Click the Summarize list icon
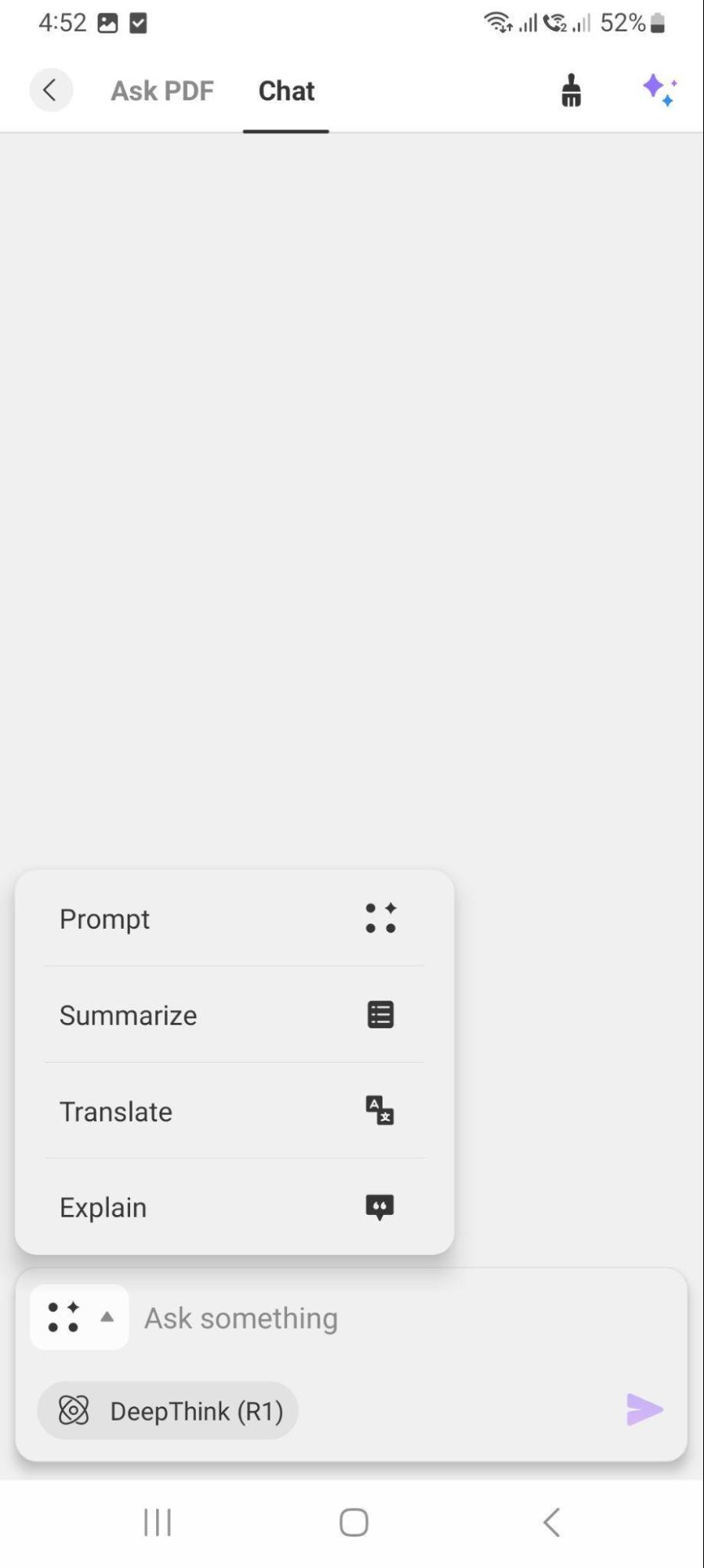The width and height of the screenshot is (704, 1568). coord(380,1014)
